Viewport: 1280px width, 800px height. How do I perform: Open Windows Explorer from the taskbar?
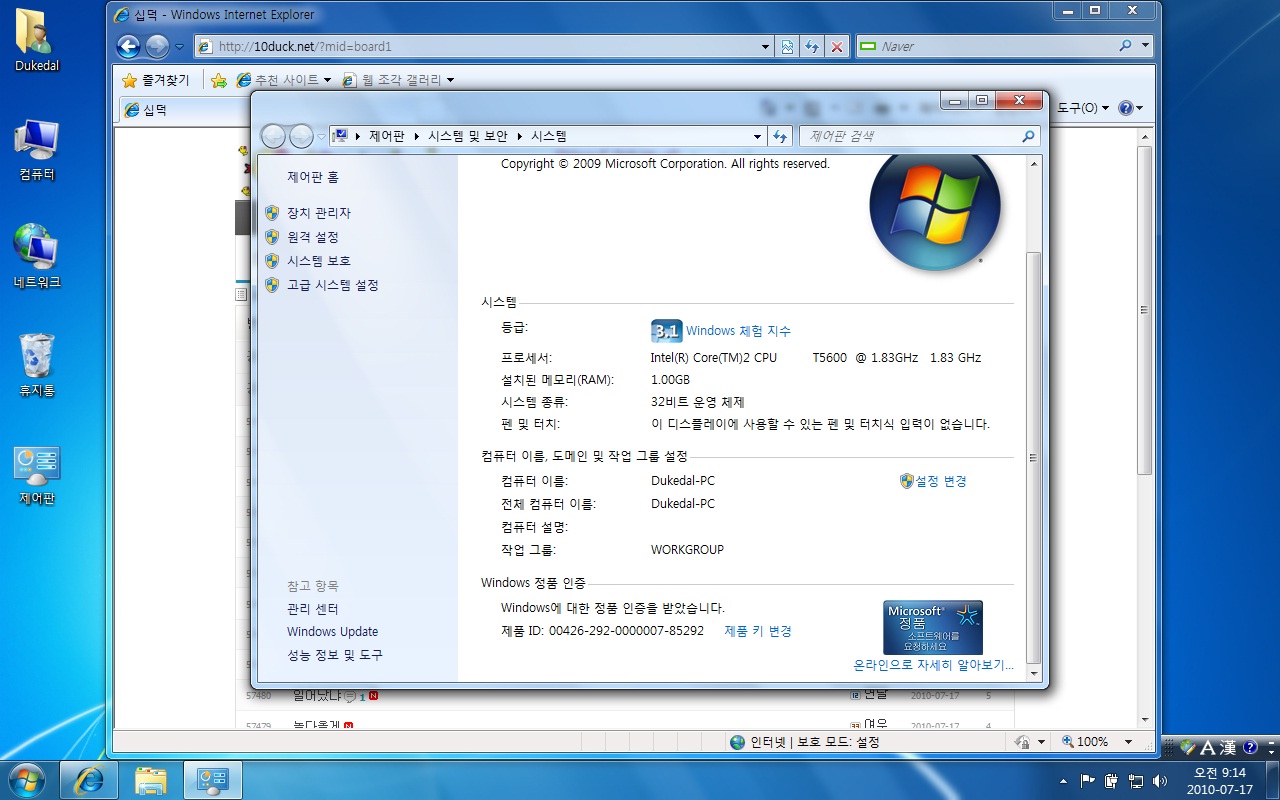151,780
